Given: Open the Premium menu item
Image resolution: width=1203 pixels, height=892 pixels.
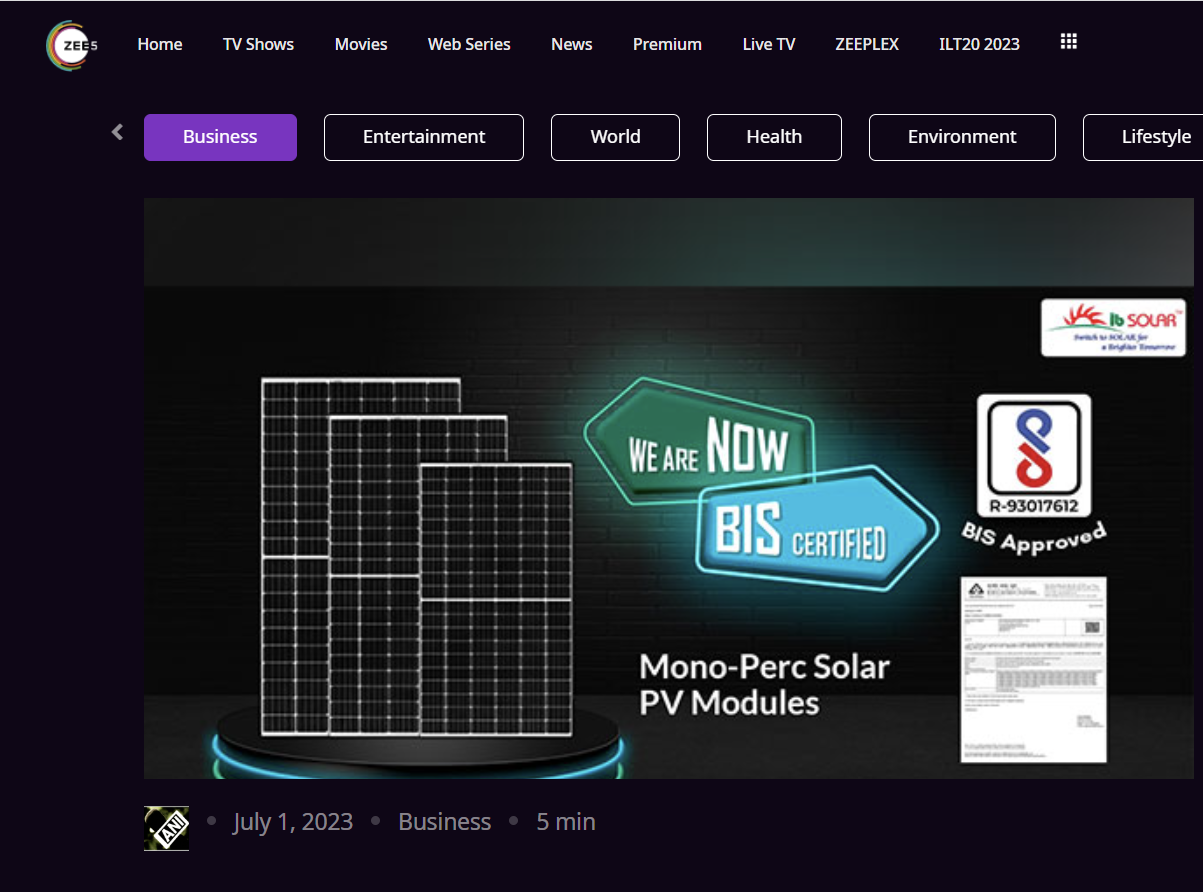Looking at the screenshot, I should click(667, 44).
